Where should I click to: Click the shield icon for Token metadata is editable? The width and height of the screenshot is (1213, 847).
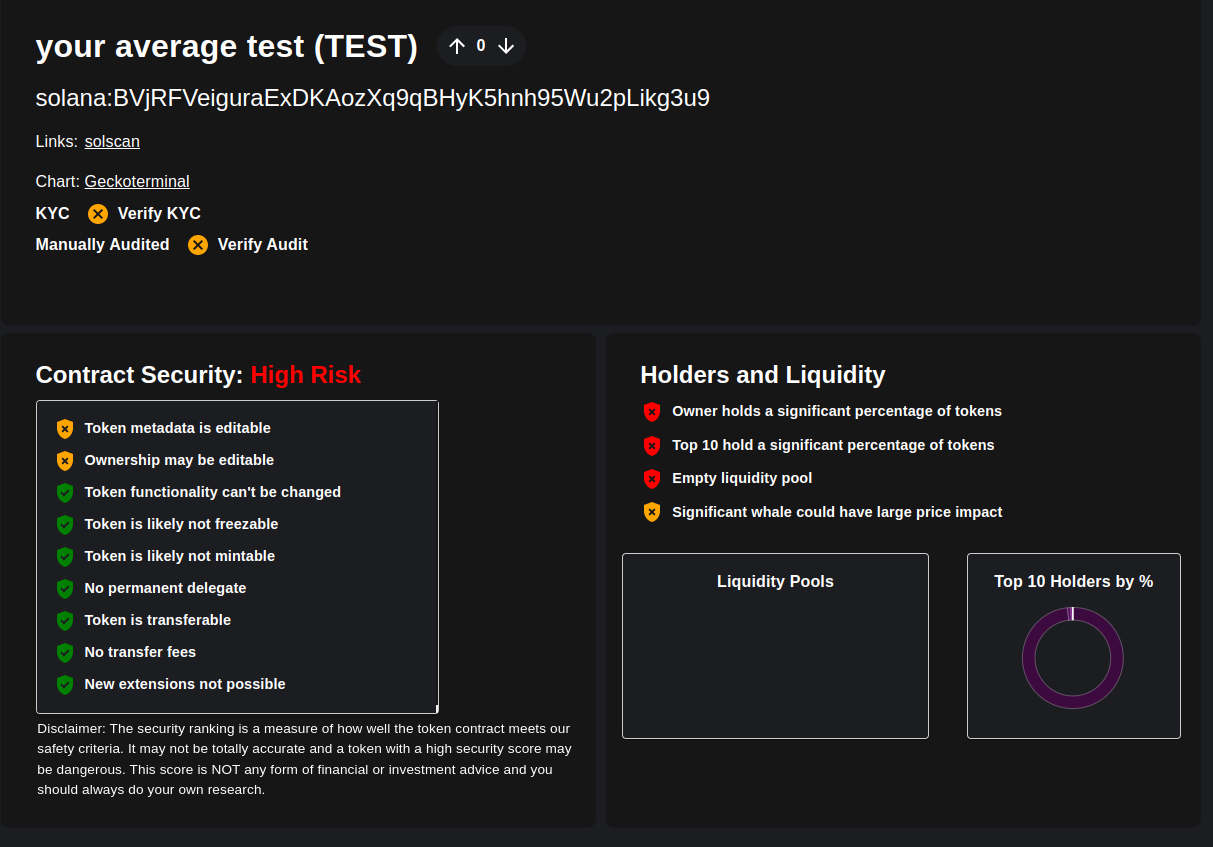point(65,429)
